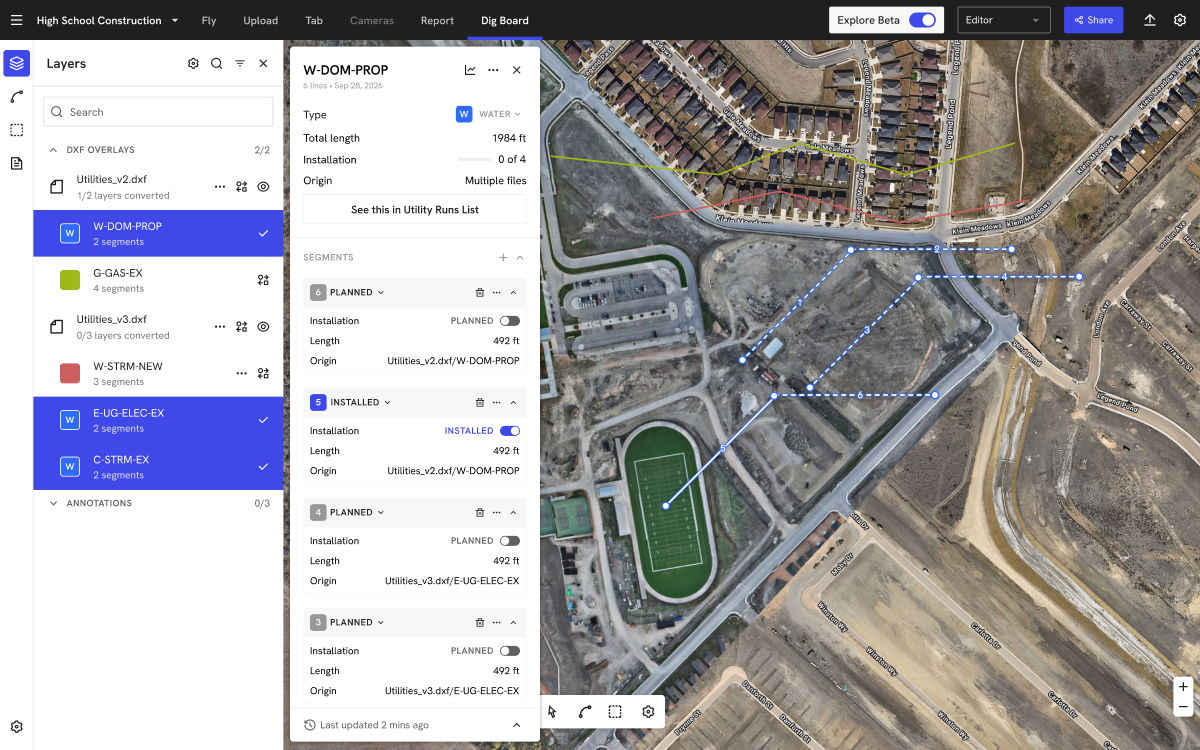Toggle installation switch for segment 4

pos(510,541)
